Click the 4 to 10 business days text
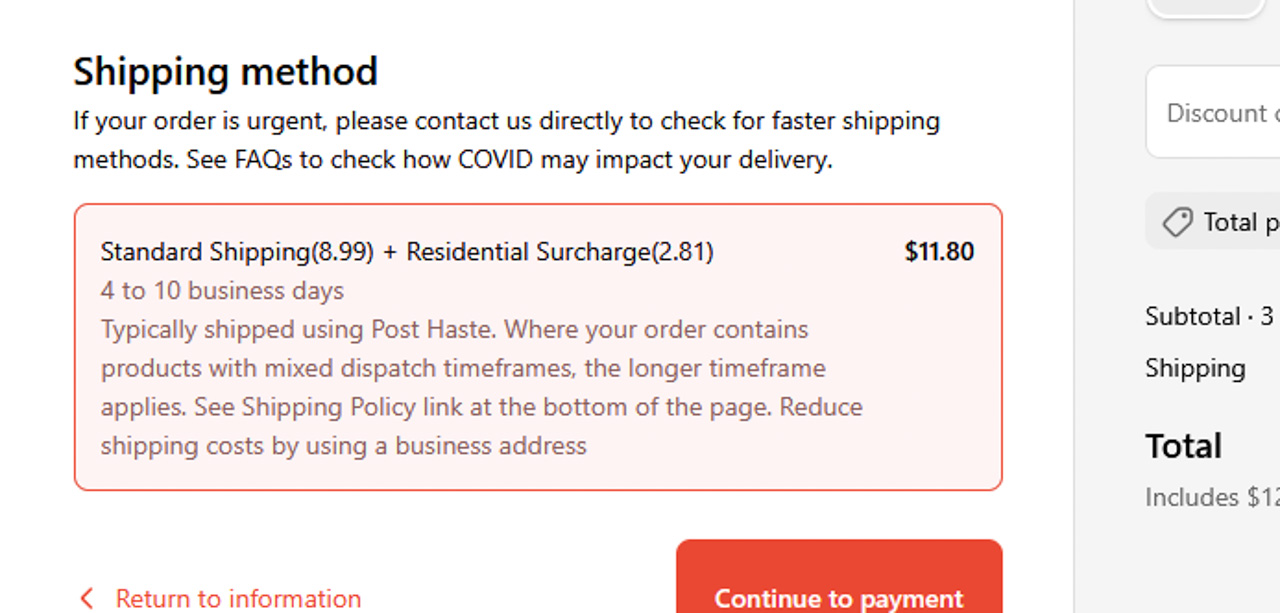 222,291
